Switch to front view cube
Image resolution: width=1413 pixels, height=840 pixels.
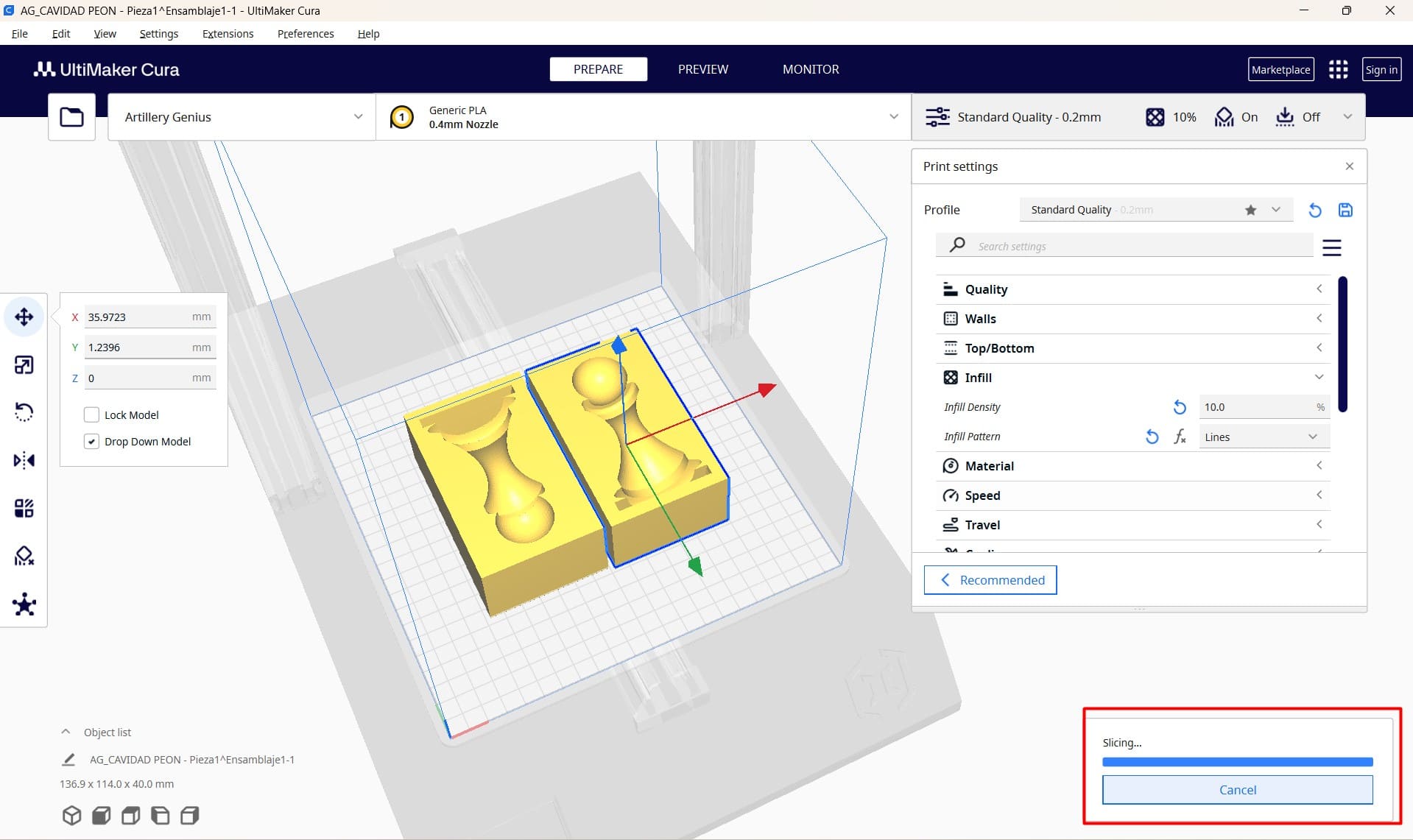pyautogui.click(x=101, y=816)
